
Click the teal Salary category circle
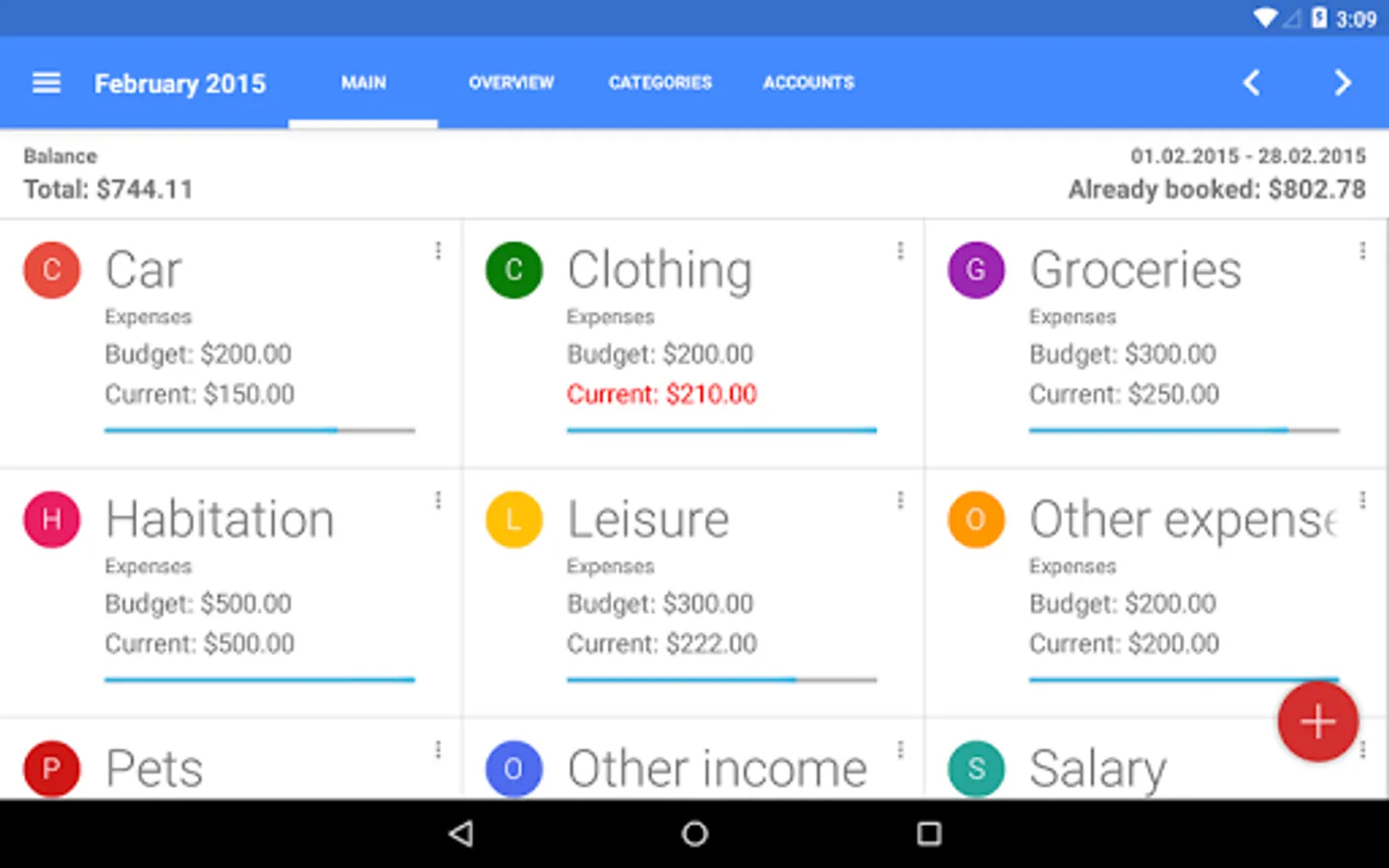976,769
